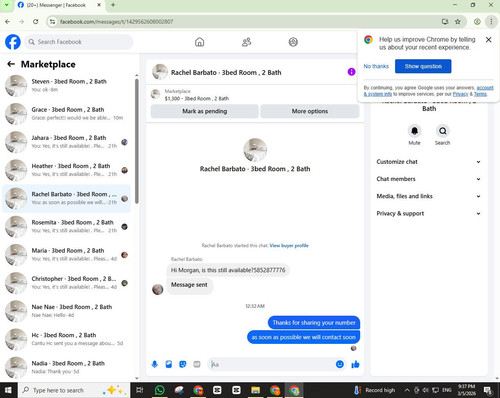Expand Media, files and links section
Screen dimensions: 500x398
click(429, 196)
